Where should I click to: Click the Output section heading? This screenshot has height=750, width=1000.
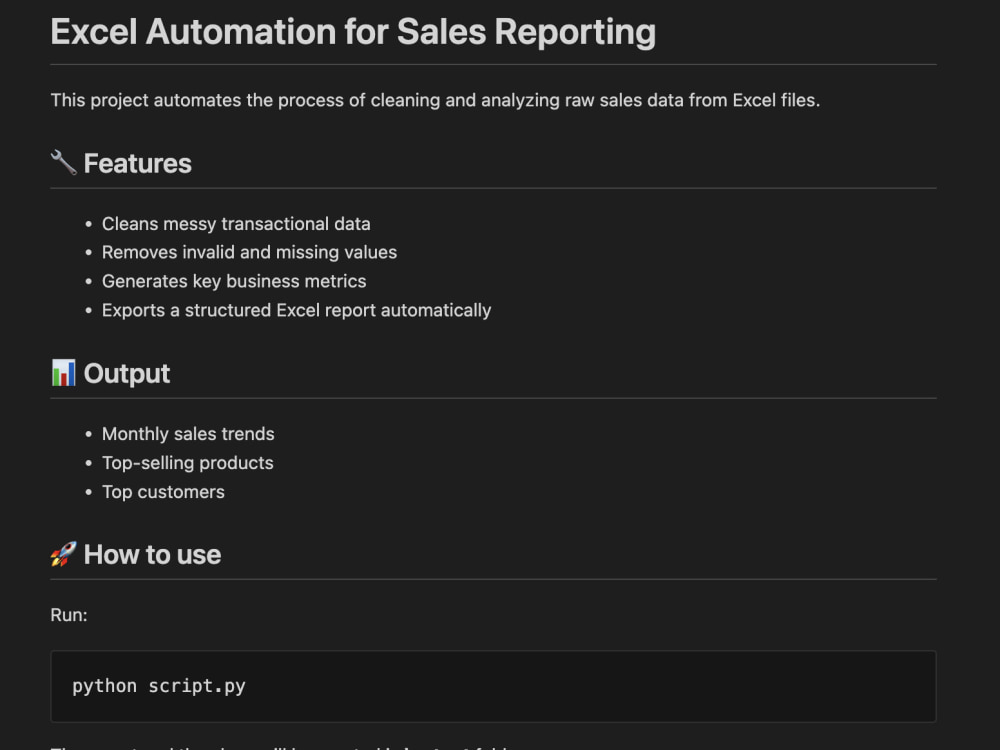pos(126,374)
